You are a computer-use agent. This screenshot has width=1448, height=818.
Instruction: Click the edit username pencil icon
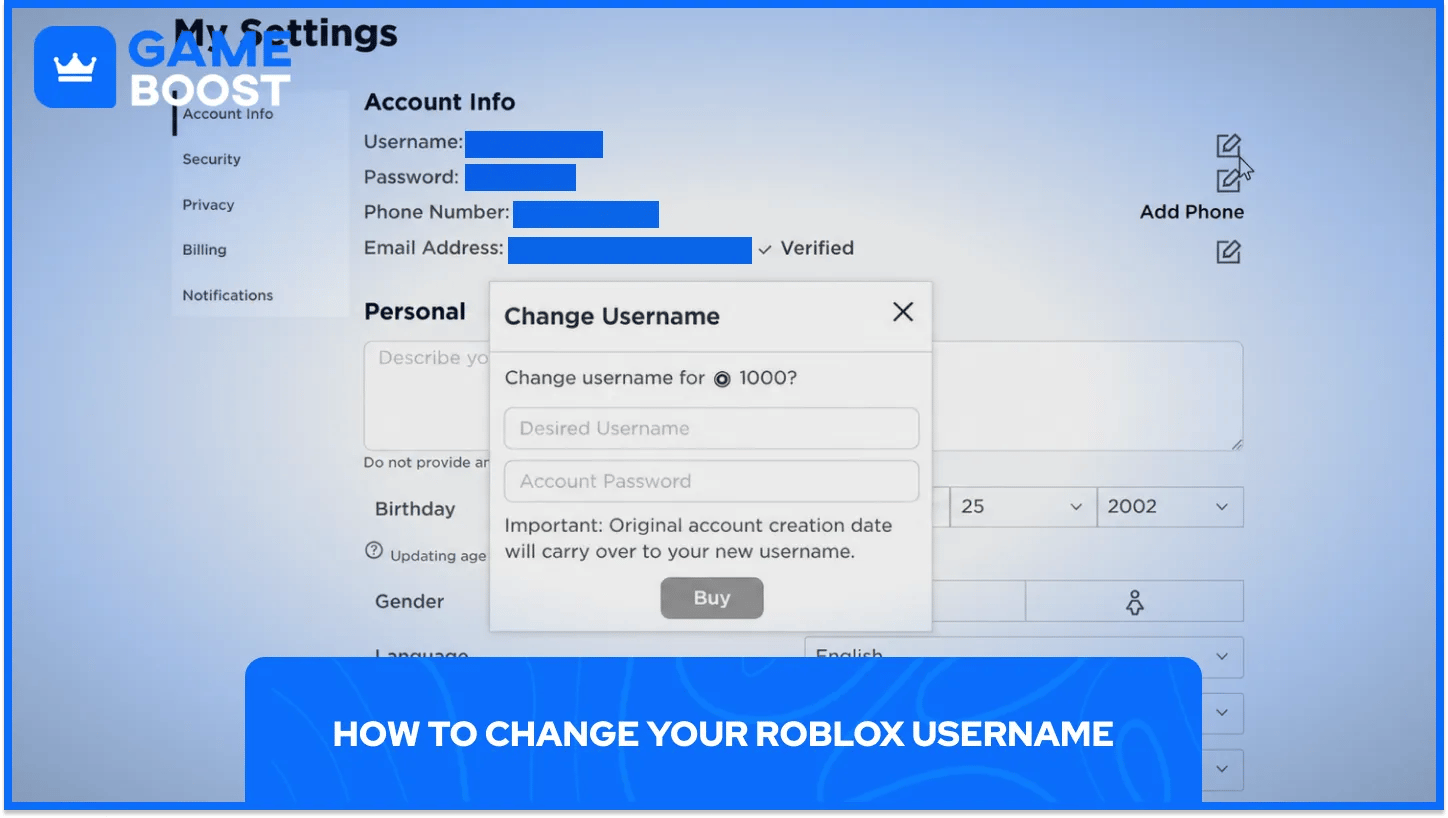click(x=1229, y=146)
